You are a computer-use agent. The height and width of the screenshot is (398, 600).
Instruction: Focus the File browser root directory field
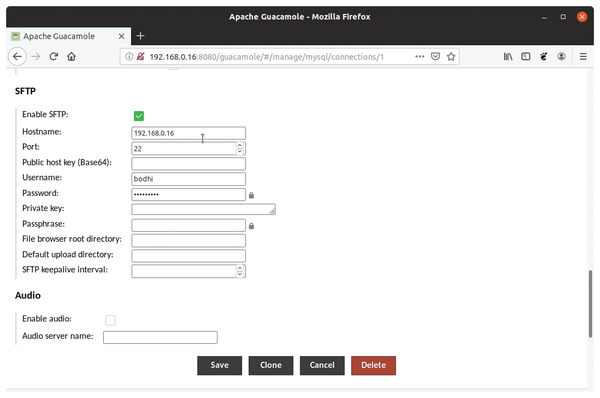(188, 240)
